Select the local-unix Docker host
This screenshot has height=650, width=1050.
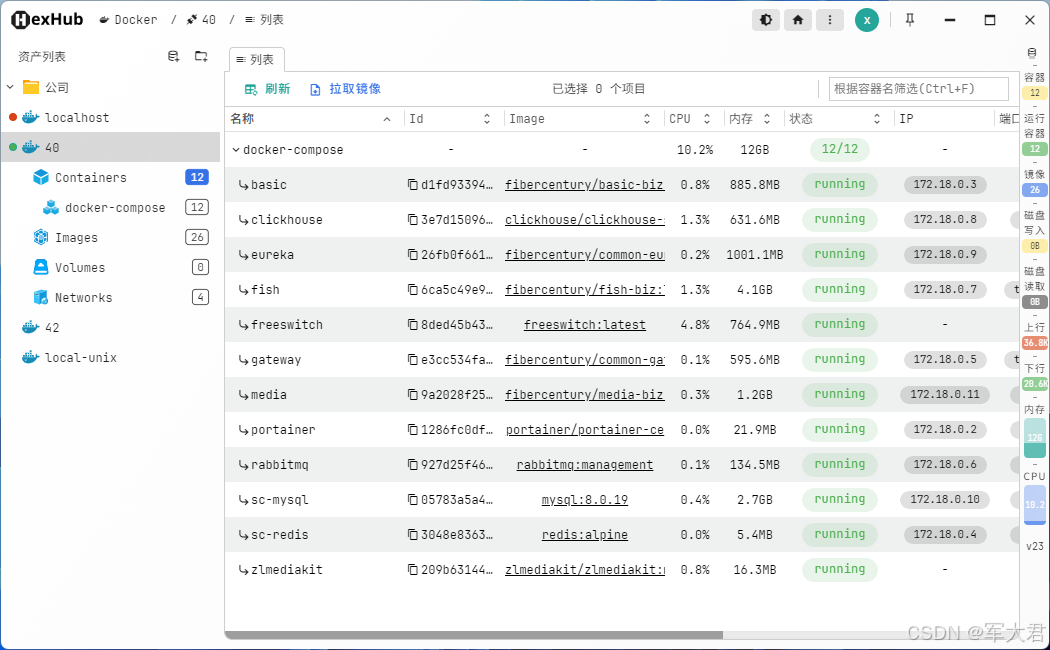(80, 357)
